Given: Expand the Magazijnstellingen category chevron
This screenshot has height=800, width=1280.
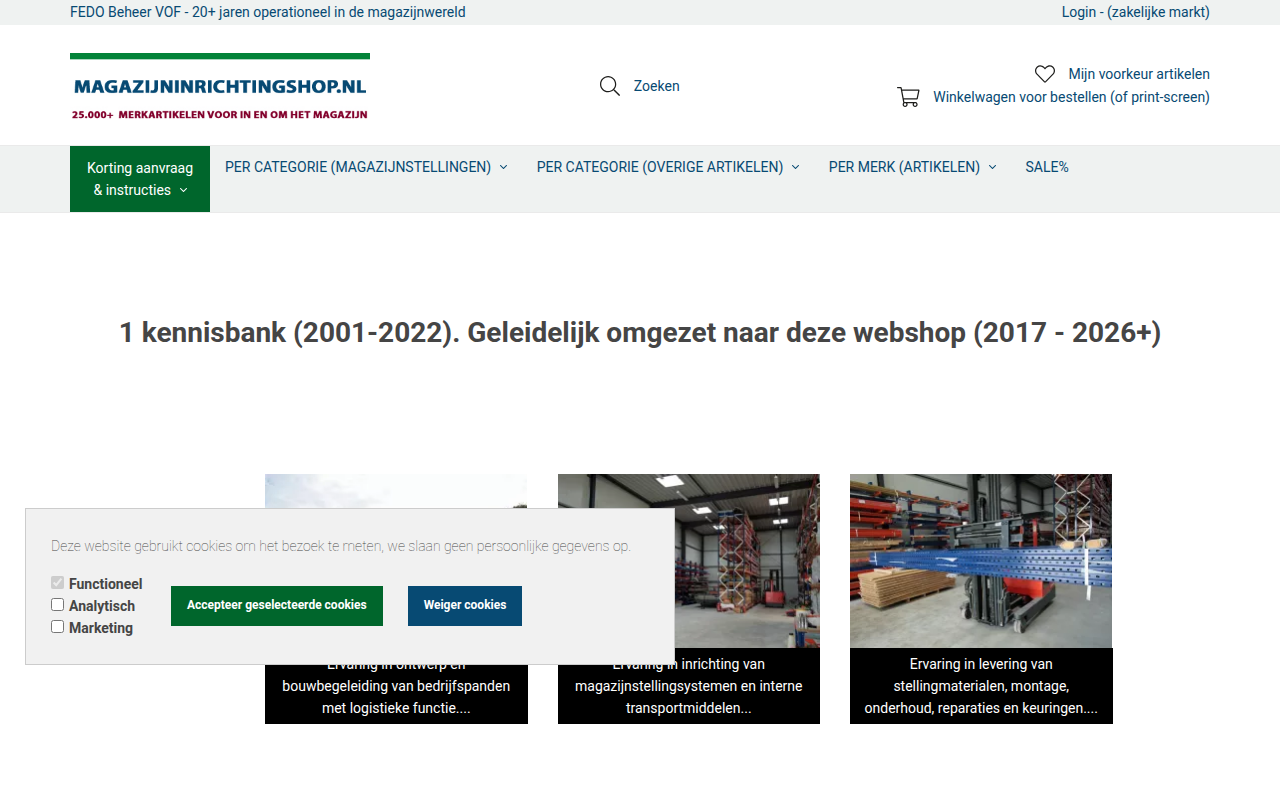Looking at the screenshot, I should pos(504,167).
